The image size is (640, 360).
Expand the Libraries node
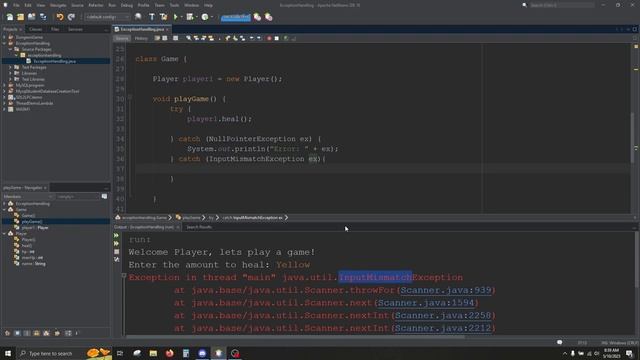10,73
